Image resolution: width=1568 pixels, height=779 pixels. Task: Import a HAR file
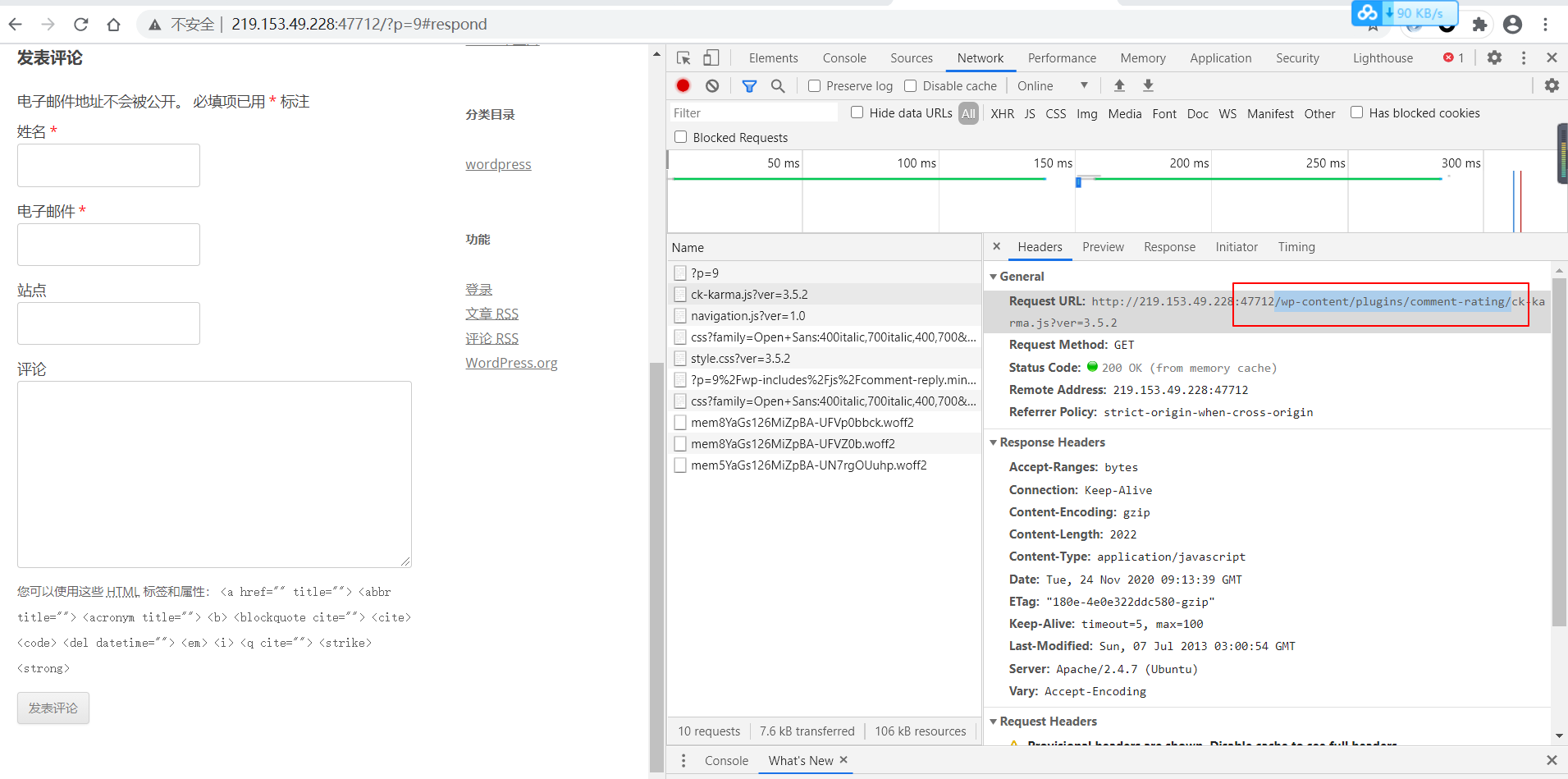[x=1118, y=85]
